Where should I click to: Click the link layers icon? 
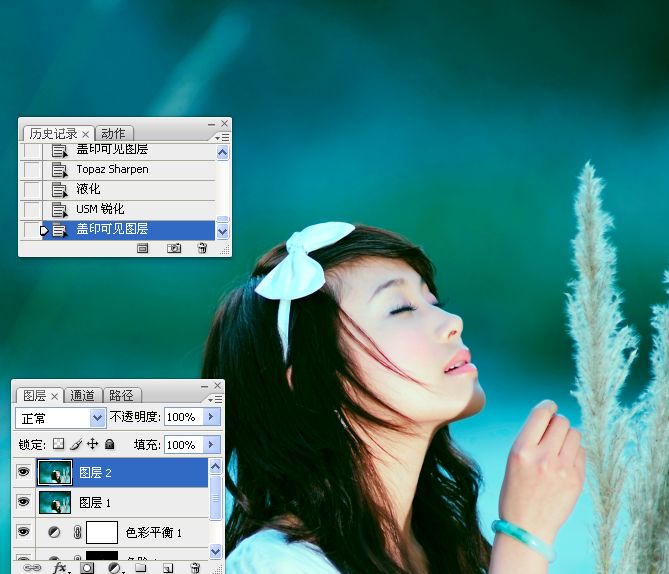32,567
